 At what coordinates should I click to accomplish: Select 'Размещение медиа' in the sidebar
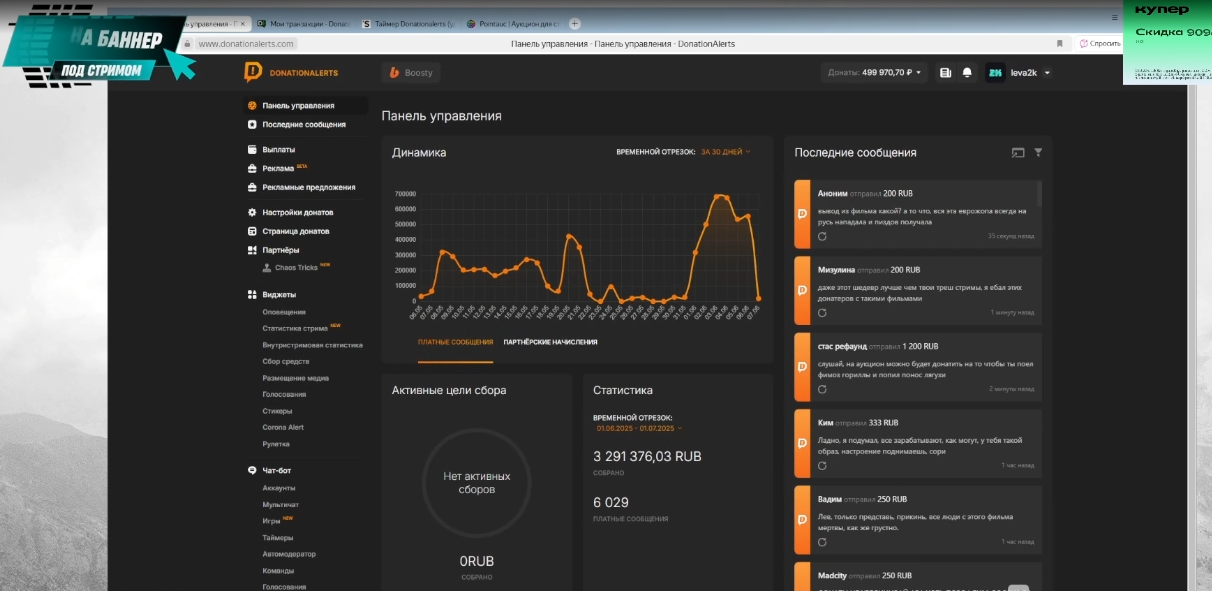coord(296,378)
